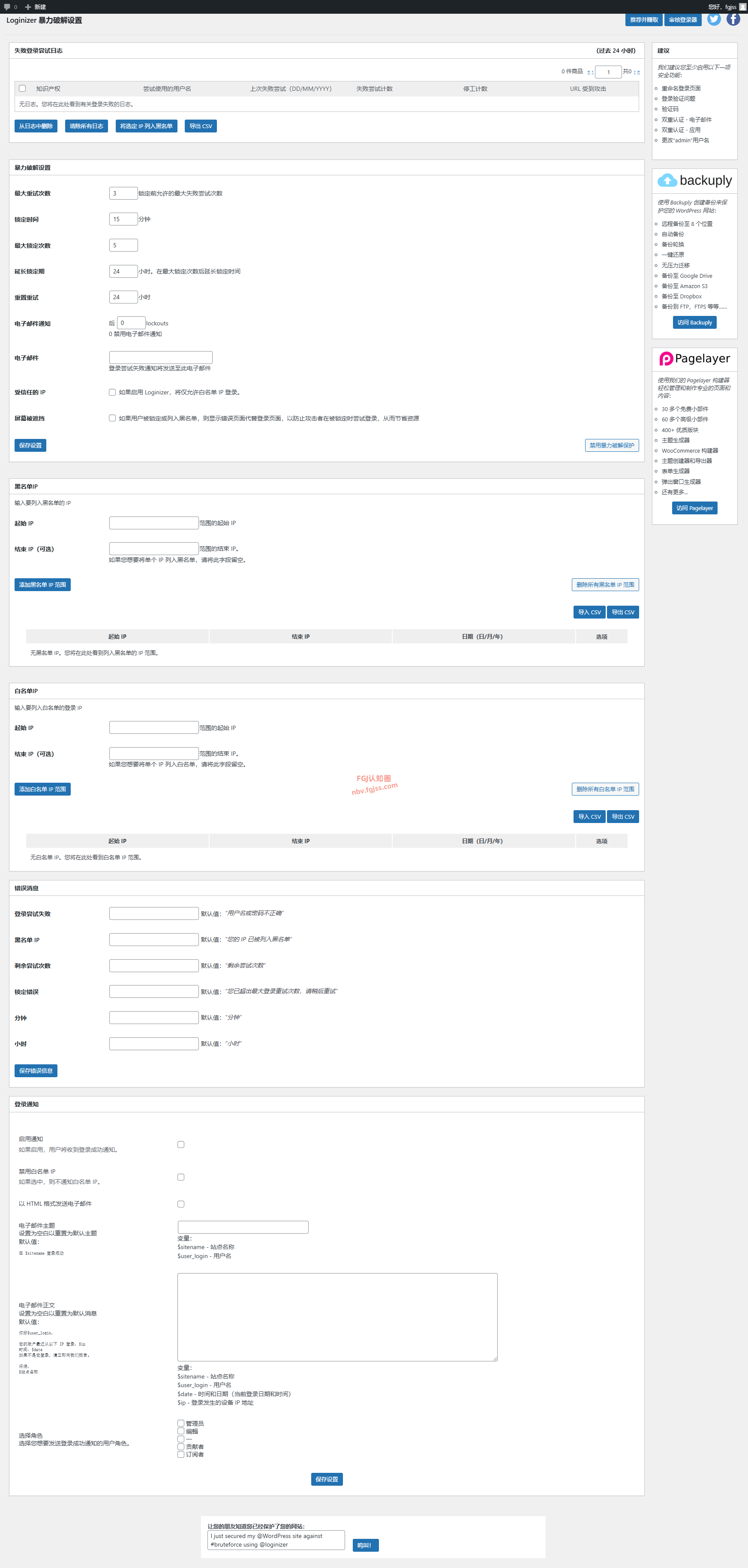Enable the 受信任的 IP whitelist-only checkbox
Image resolution: width=748 pixels, height=1568 pixels.
[112, 393]
